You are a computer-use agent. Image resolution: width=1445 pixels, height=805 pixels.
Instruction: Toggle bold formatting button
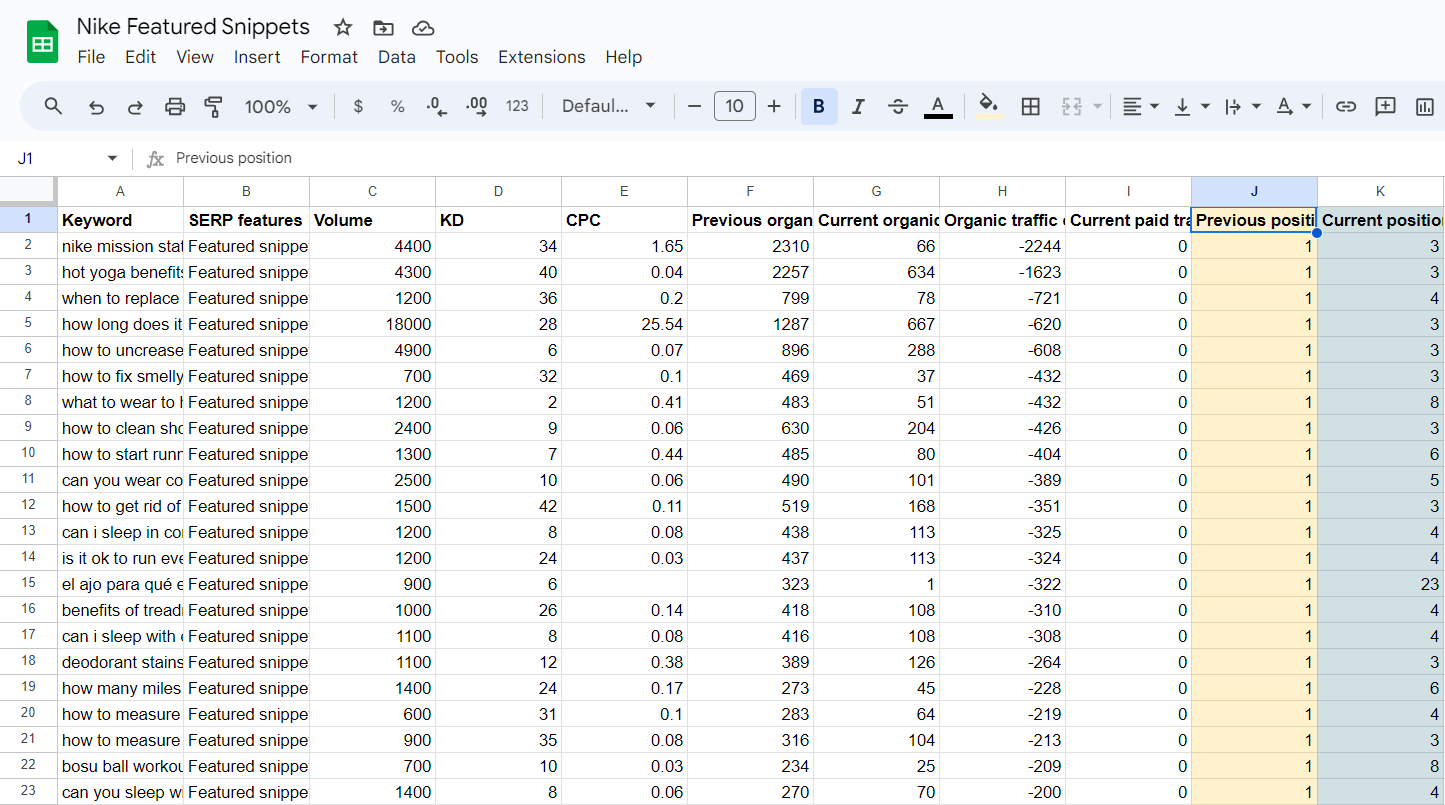click(819, 106)
